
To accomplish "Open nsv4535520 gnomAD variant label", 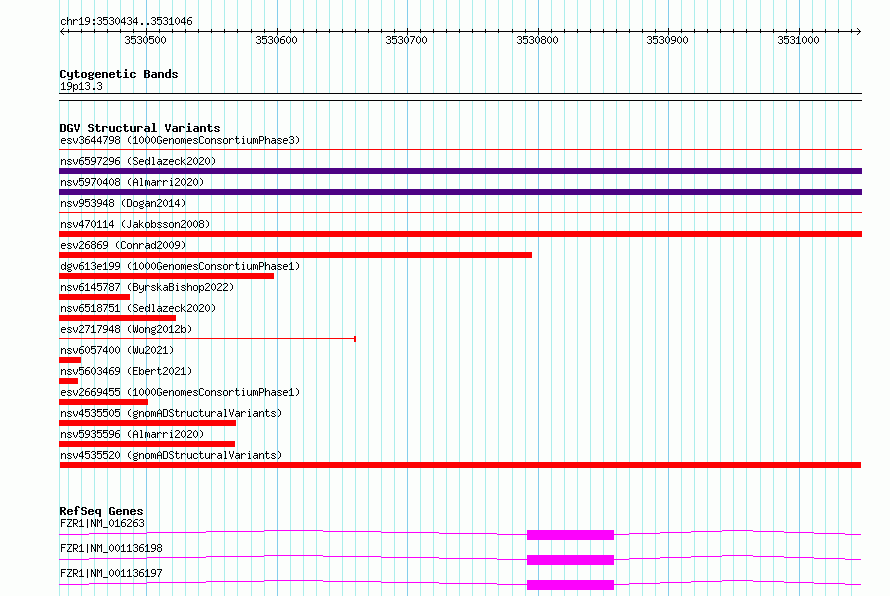I will coord(171,455).
